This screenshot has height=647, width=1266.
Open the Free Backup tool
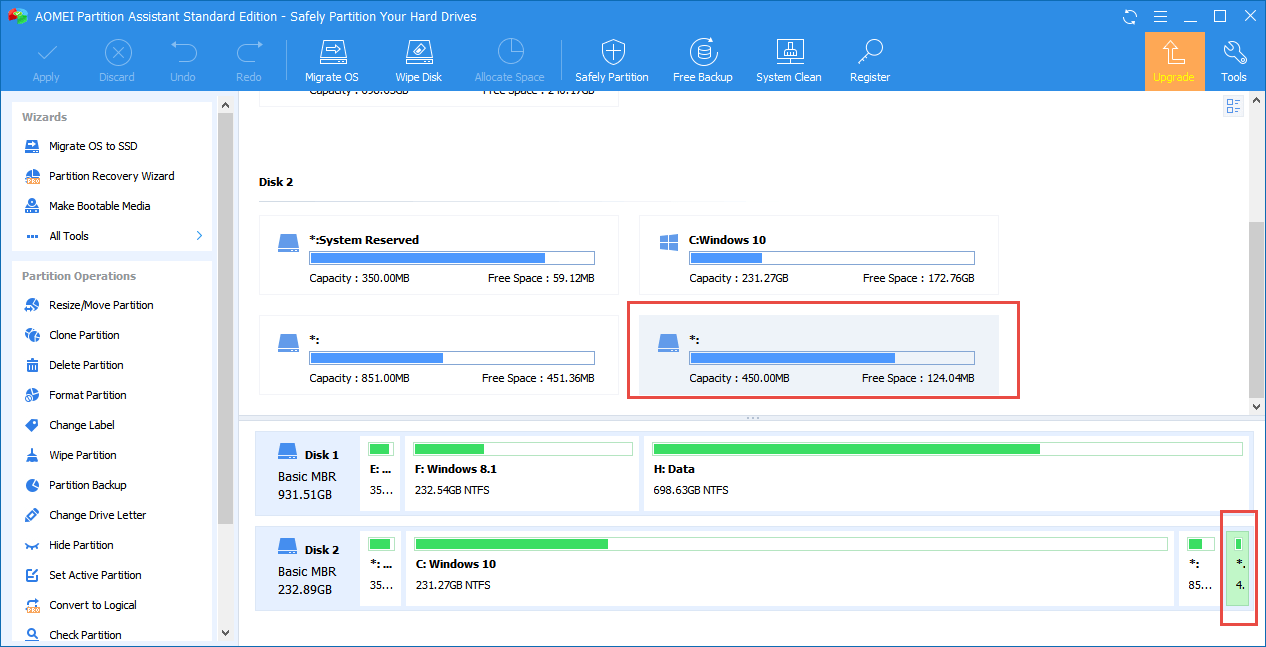703,61
